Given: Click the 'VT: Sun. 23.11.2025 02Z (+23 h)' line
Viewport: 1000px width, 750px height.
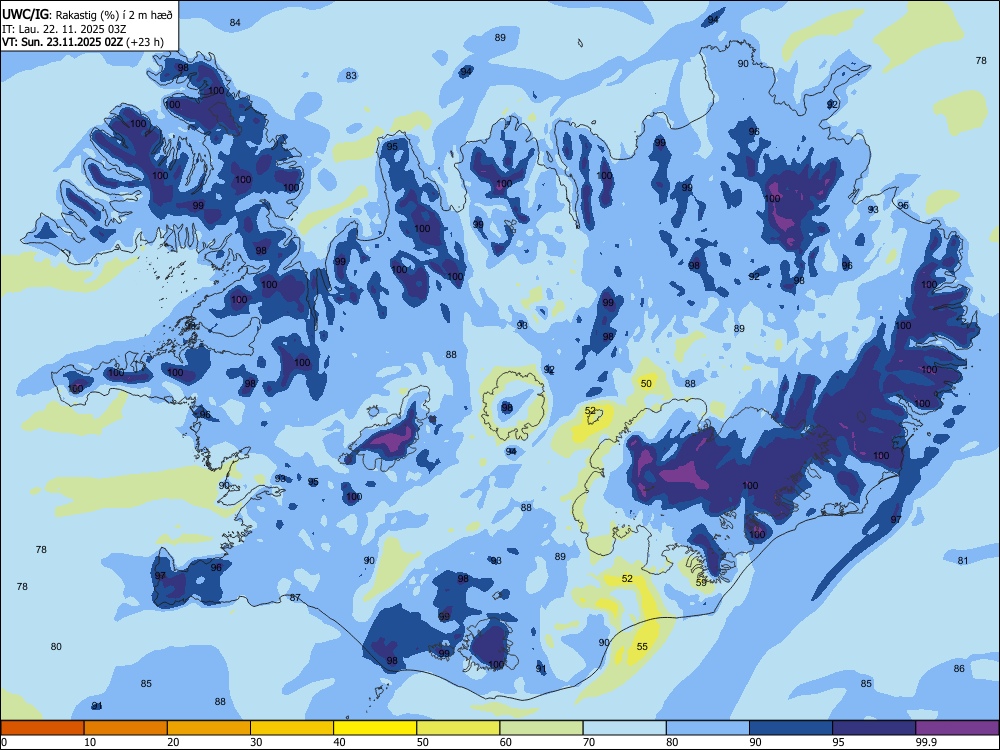Looking at the screenshot, I should [x=83, y=42].
